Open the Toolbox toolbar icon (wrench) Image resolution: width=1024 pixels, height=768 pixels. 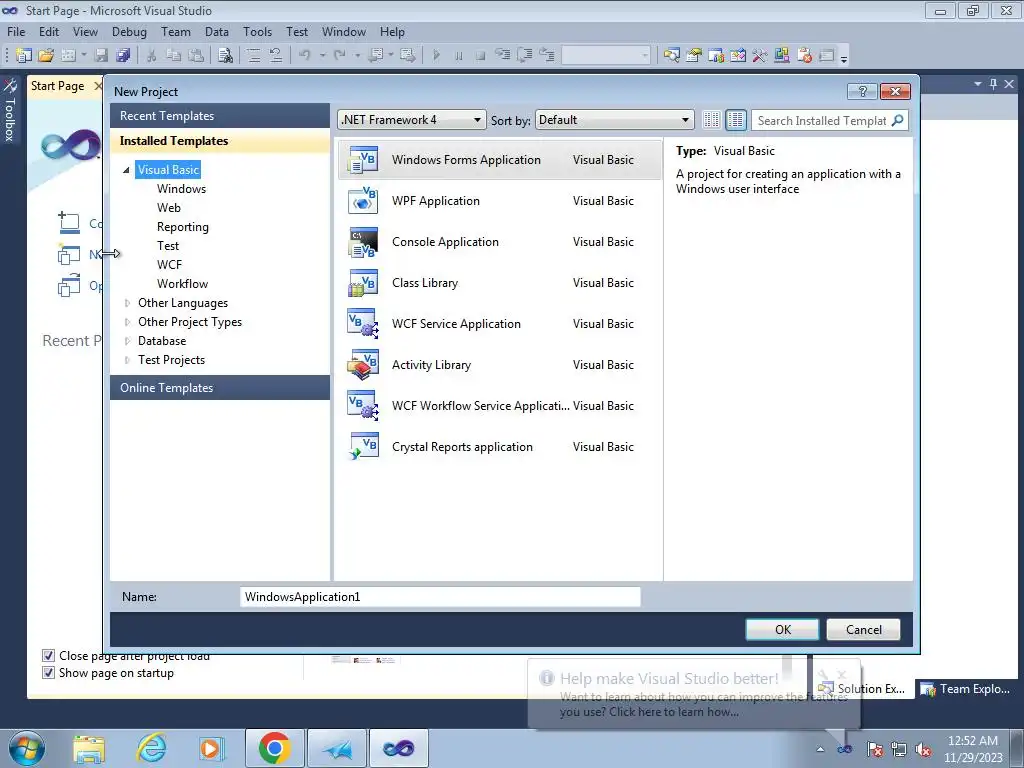(760, 56)
